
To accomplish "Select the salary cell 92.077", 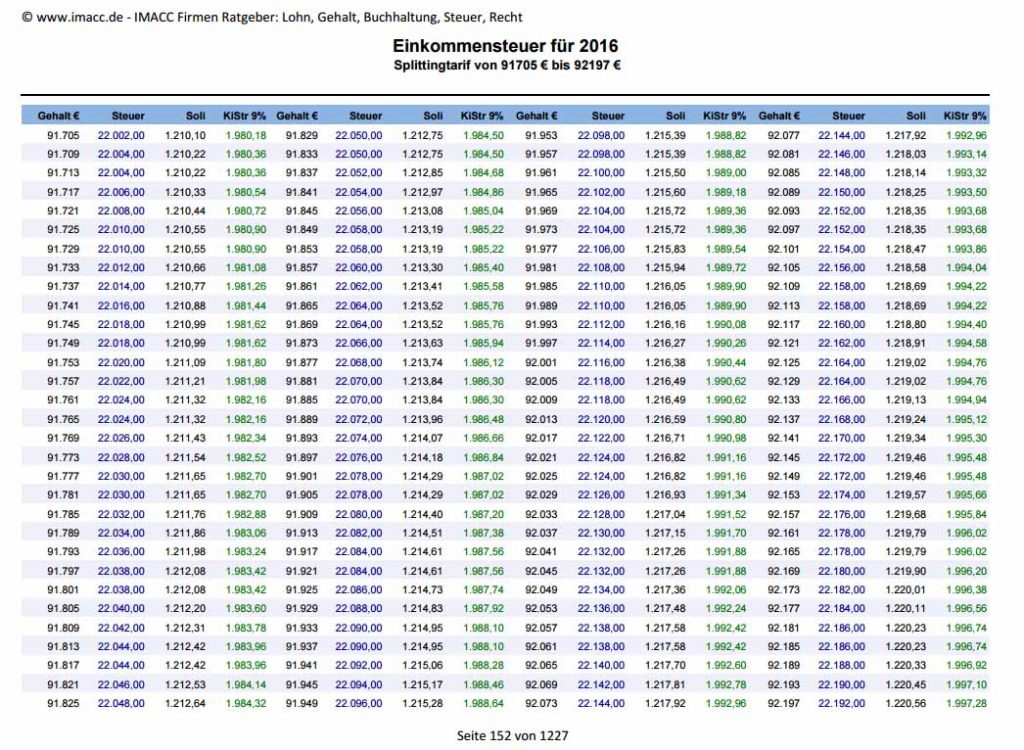I will pos(784,135).
